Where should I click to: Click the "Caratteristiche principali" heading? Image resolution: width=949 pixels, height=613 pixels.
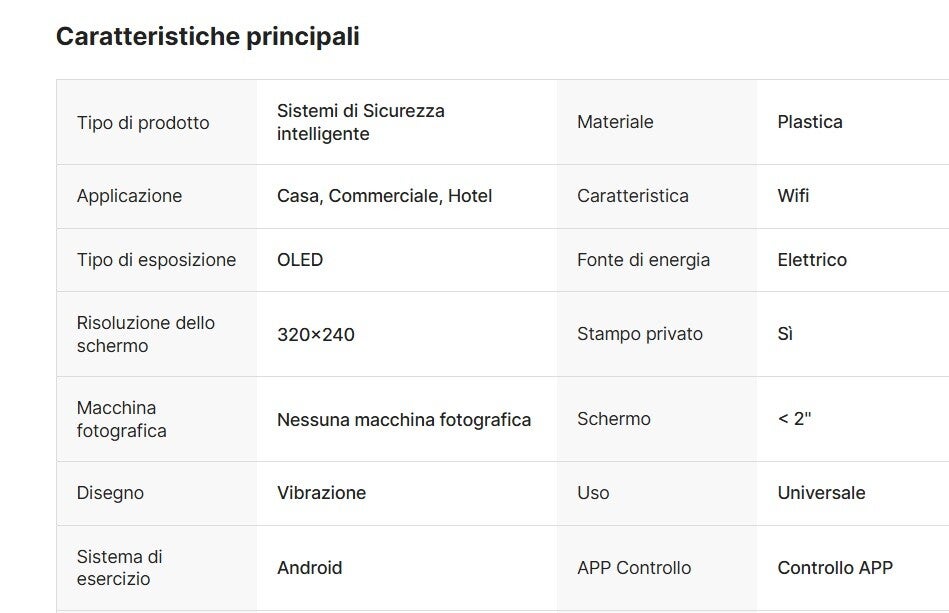click(207, 37)
